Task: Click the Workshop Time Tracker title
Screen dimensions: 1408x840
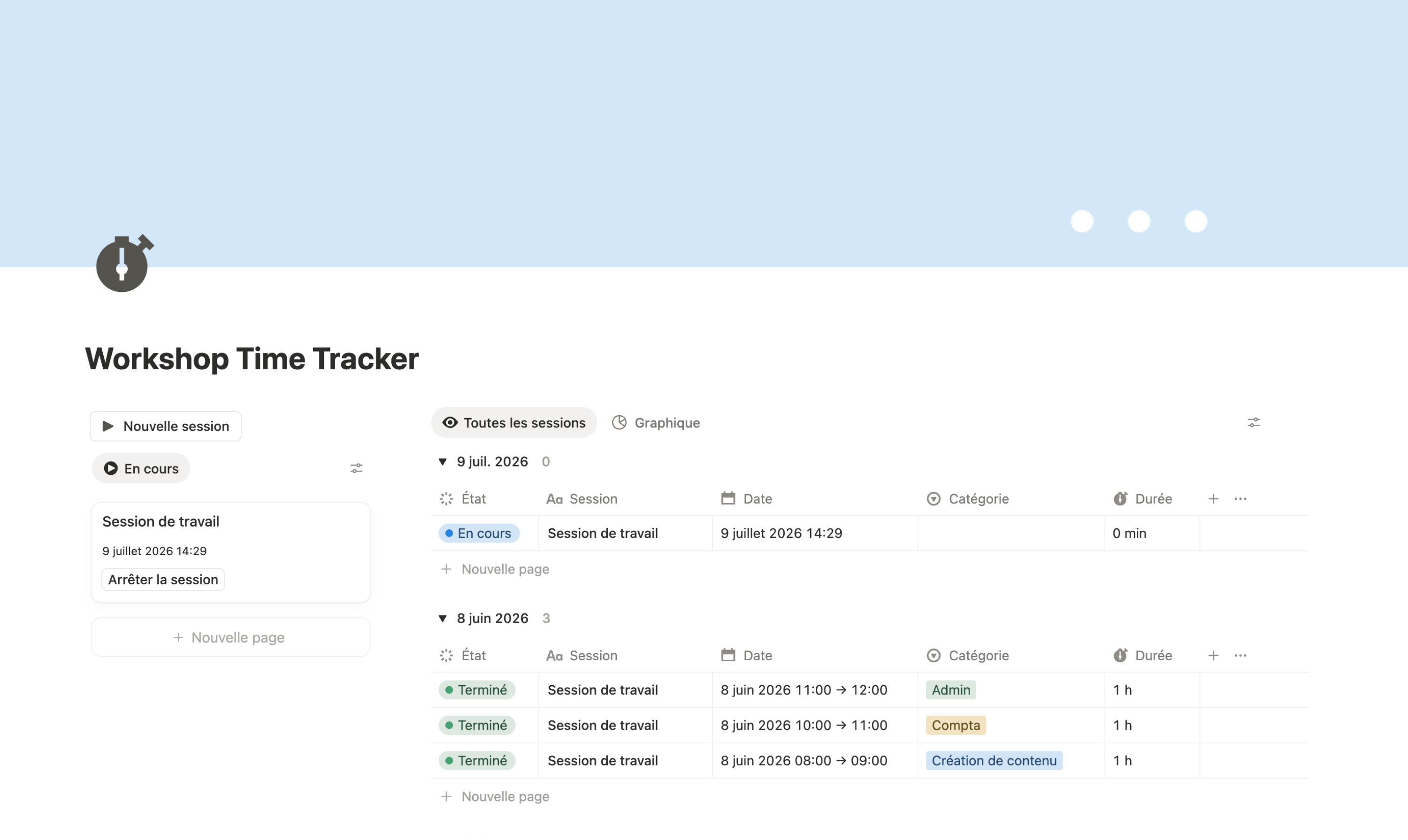Action: point(252,359)
